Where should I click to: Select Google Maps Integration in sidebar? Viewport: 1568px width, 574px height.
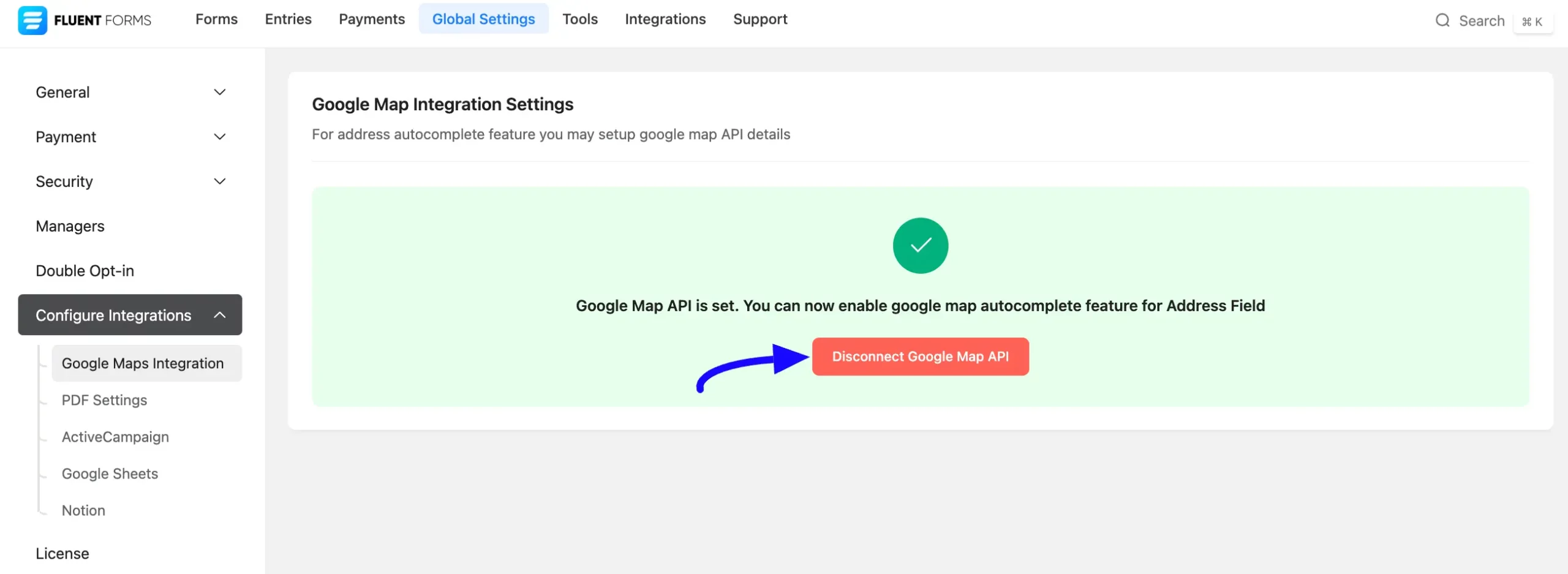click(x=146, y=363)
